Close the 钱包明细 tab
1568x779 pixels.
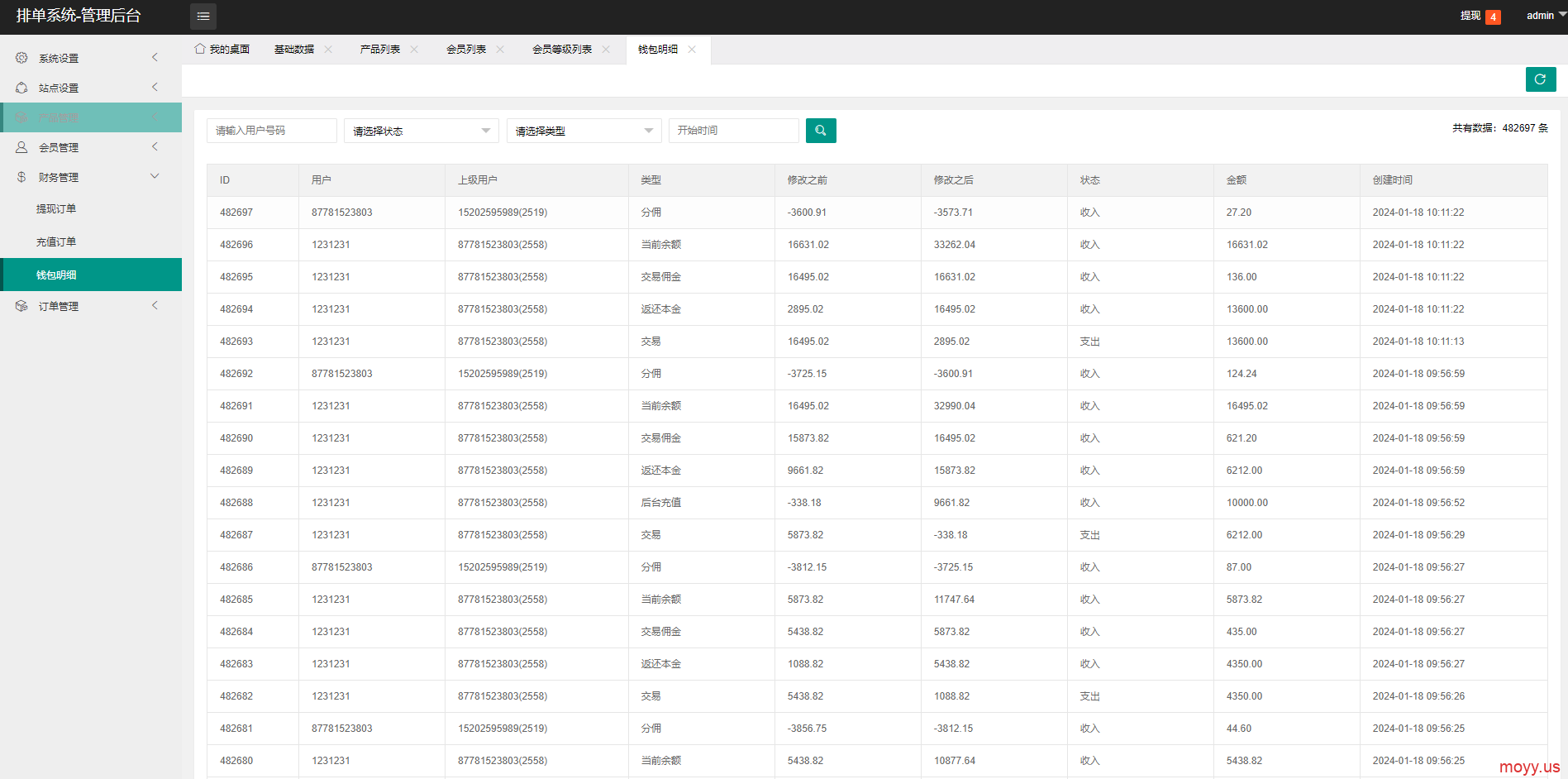pos(692,50)
